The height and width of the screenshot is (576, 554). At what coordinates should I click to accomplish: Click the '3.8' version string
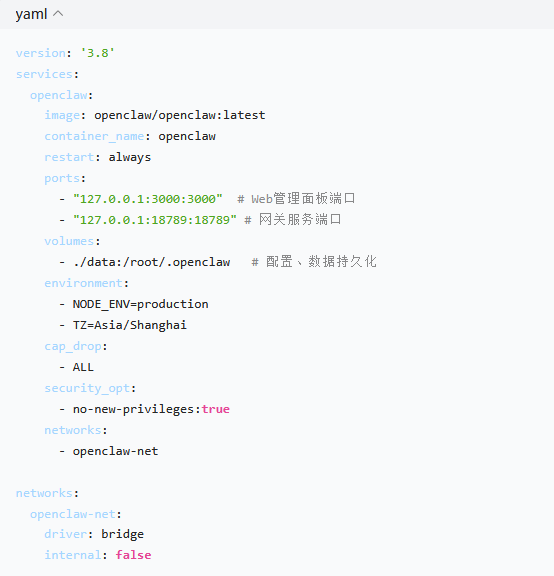[97, 53]
